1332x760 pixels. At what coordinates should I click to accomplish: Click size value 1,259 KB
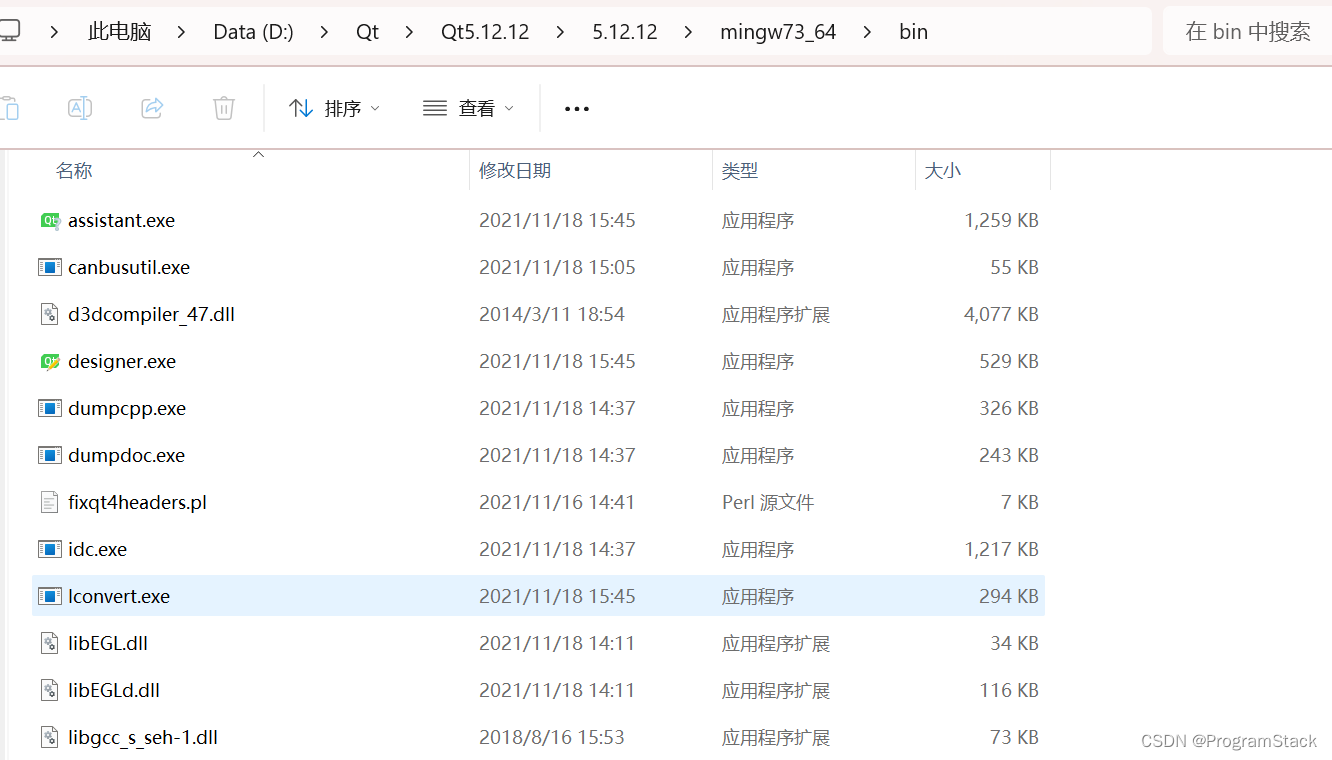(1001, 220)
